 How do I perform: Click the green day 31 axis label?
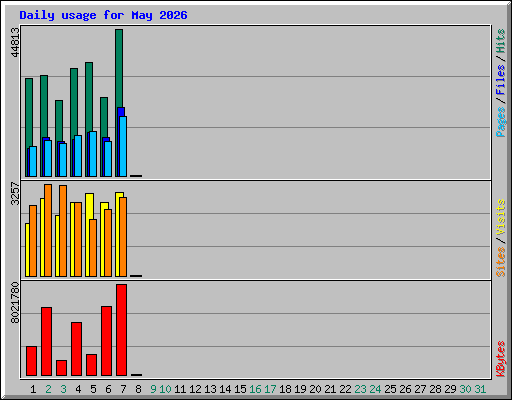[480, 389]
